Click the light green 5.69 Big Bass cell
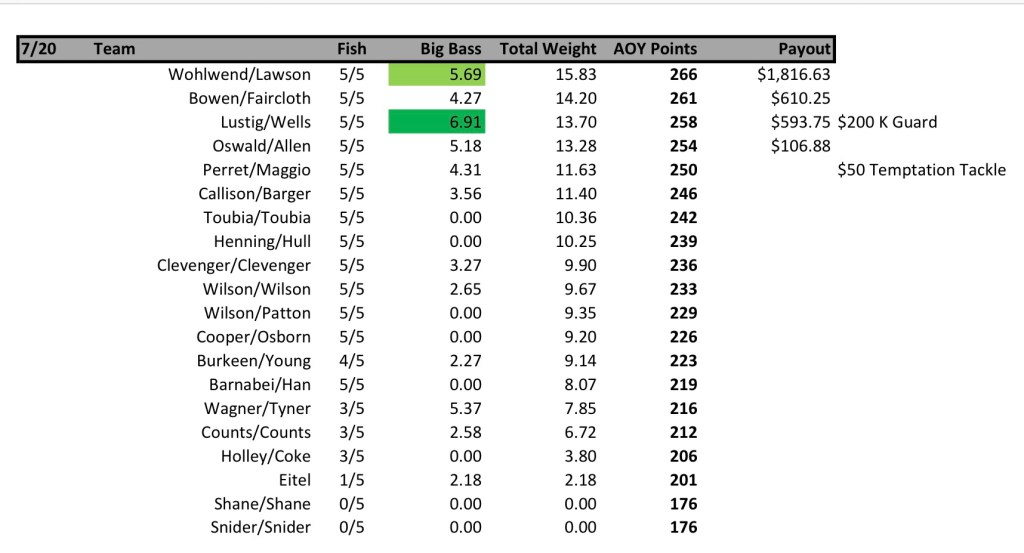This screenshot has height=553, width=1024. point(435,74)
